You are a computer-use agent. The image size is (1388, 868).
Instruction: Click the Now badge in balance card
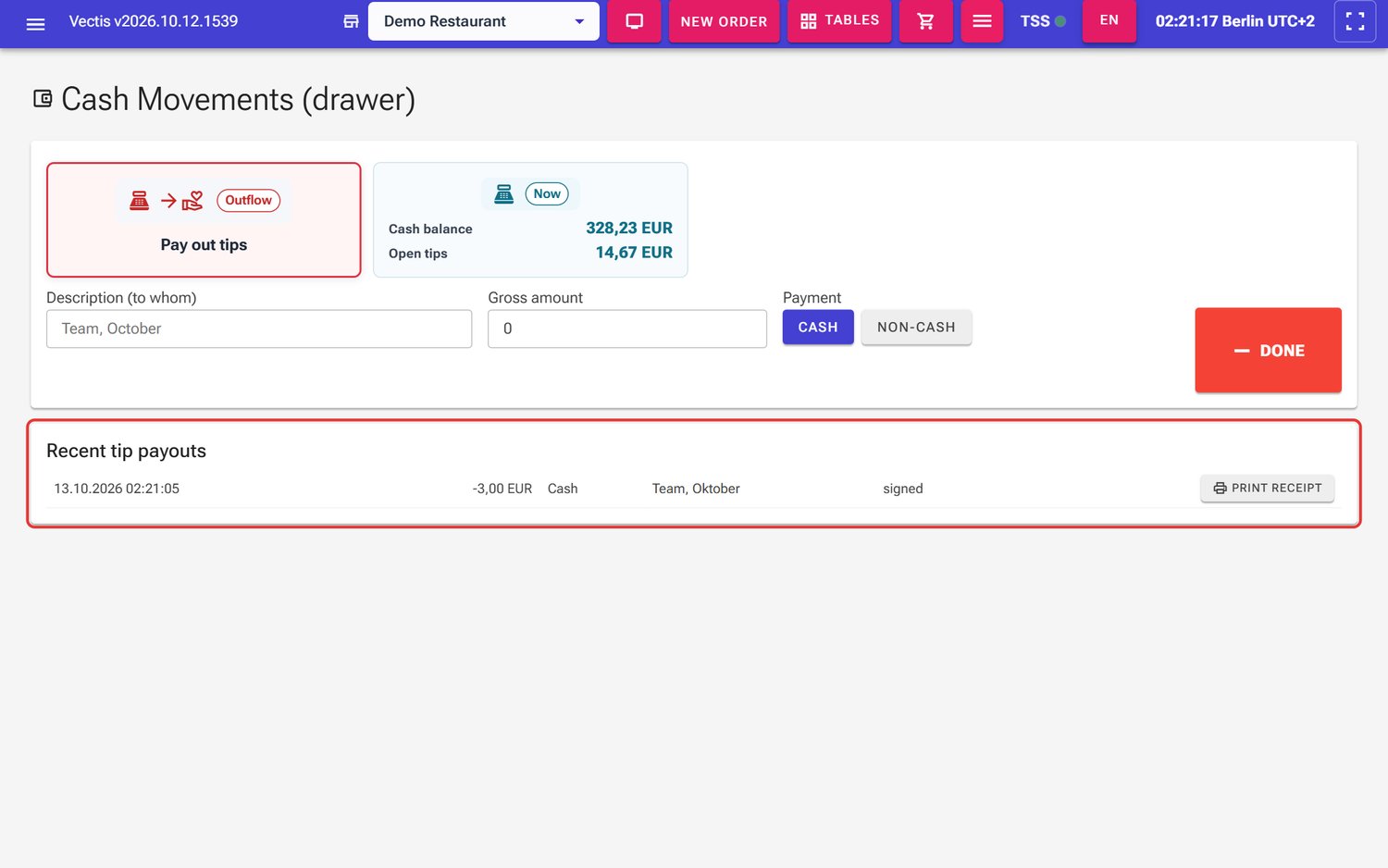(x=547, y=194)
